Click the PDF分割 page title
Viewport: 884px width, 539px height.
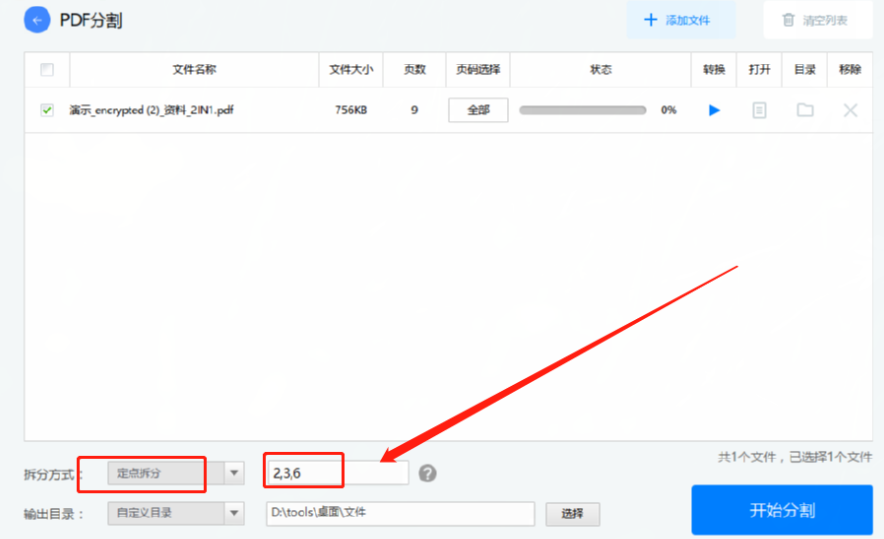[x=91, y=21]
